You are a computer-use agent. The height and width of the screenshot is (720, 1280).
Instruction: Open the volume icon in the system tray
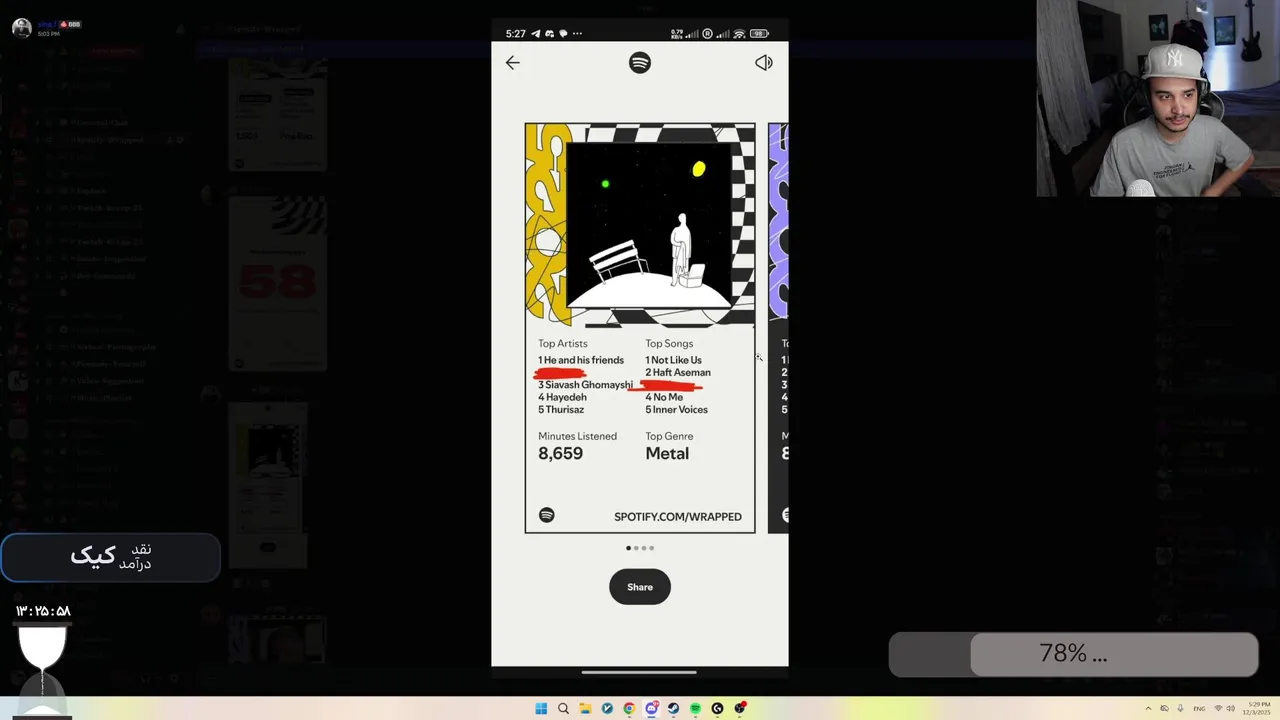1230,708
